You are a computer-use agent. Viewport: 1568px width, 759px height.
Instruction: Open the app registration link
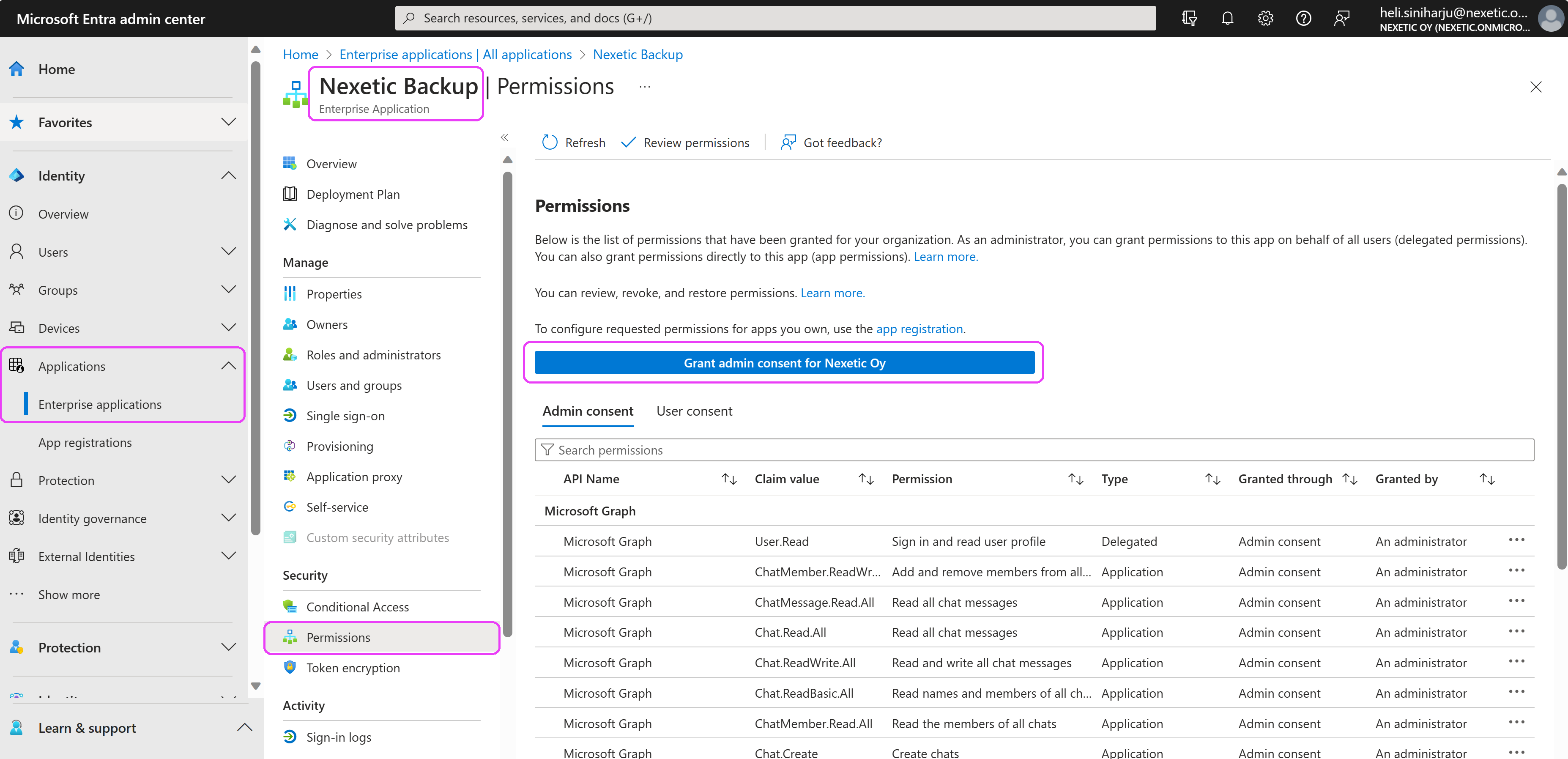(919, 329)
